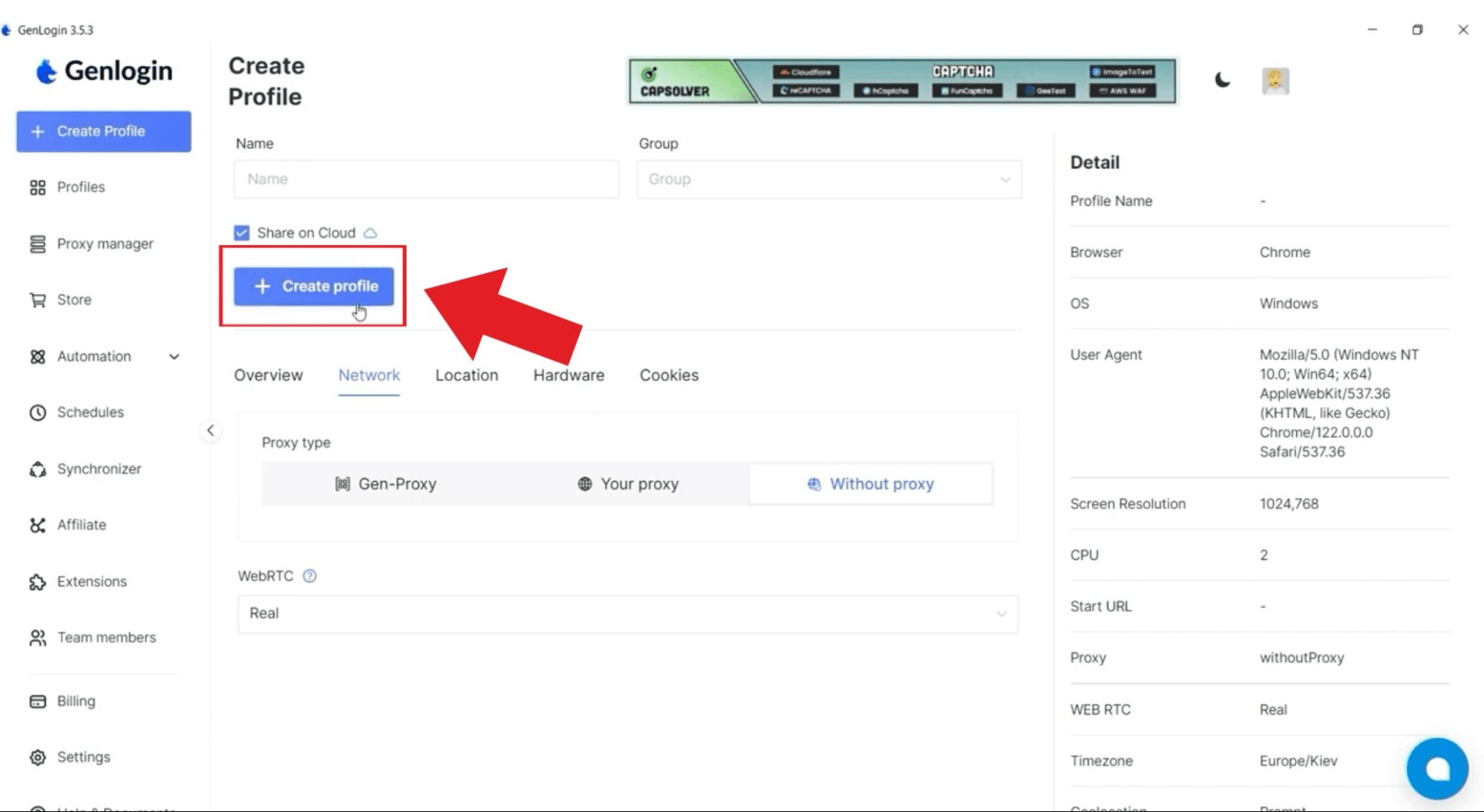
Task: Switch to dark mode with moon icon
Action: [x=1222, y=79]
